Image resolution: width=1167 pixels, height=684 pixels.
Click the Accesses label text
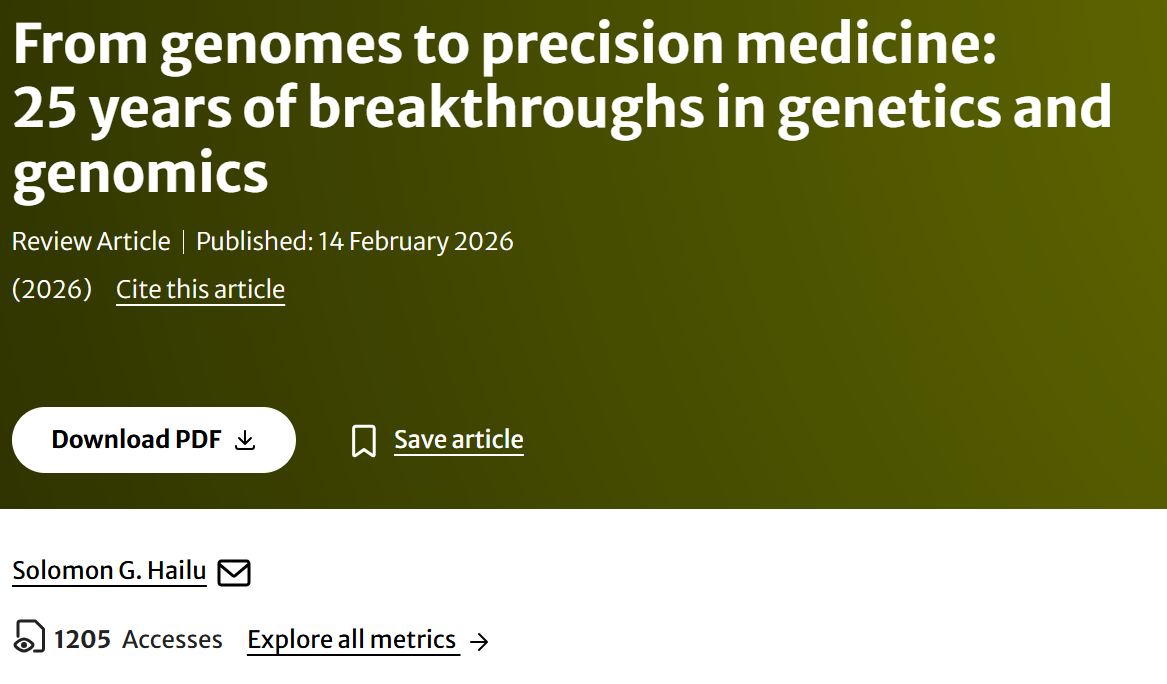coord(173,639)
